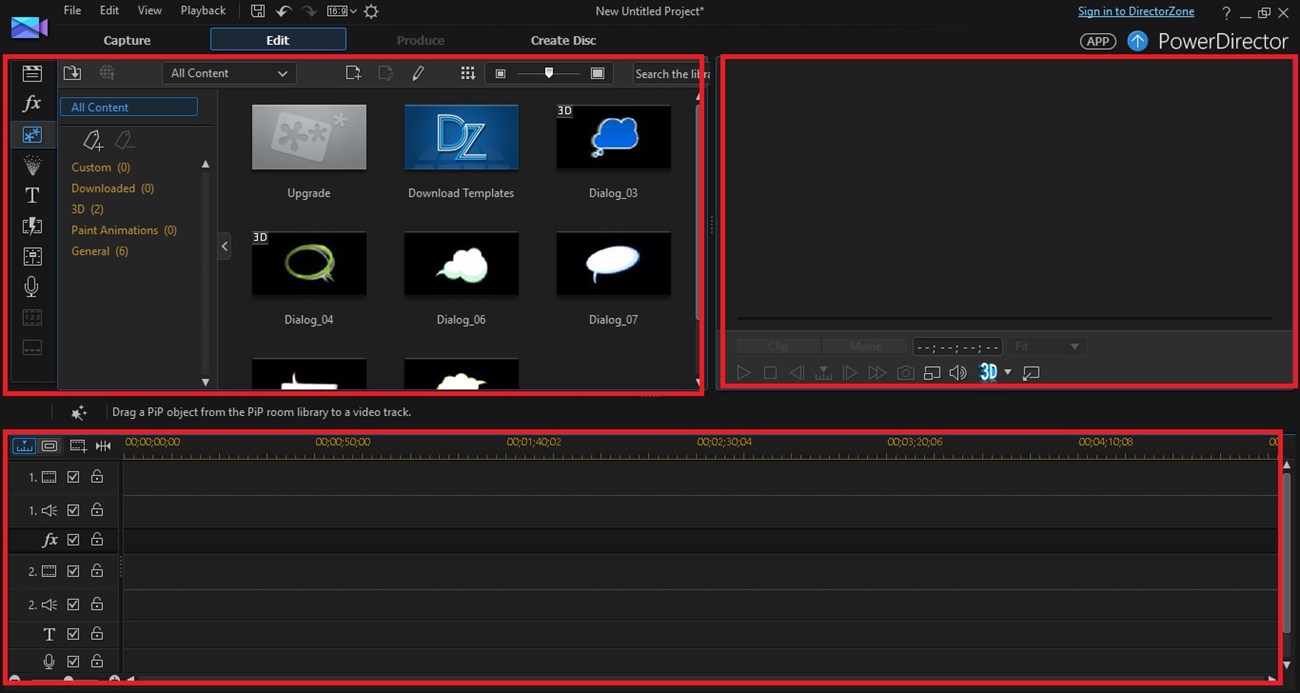Filter by the Paint Animations (0) tag

click(x=124, y=230)
